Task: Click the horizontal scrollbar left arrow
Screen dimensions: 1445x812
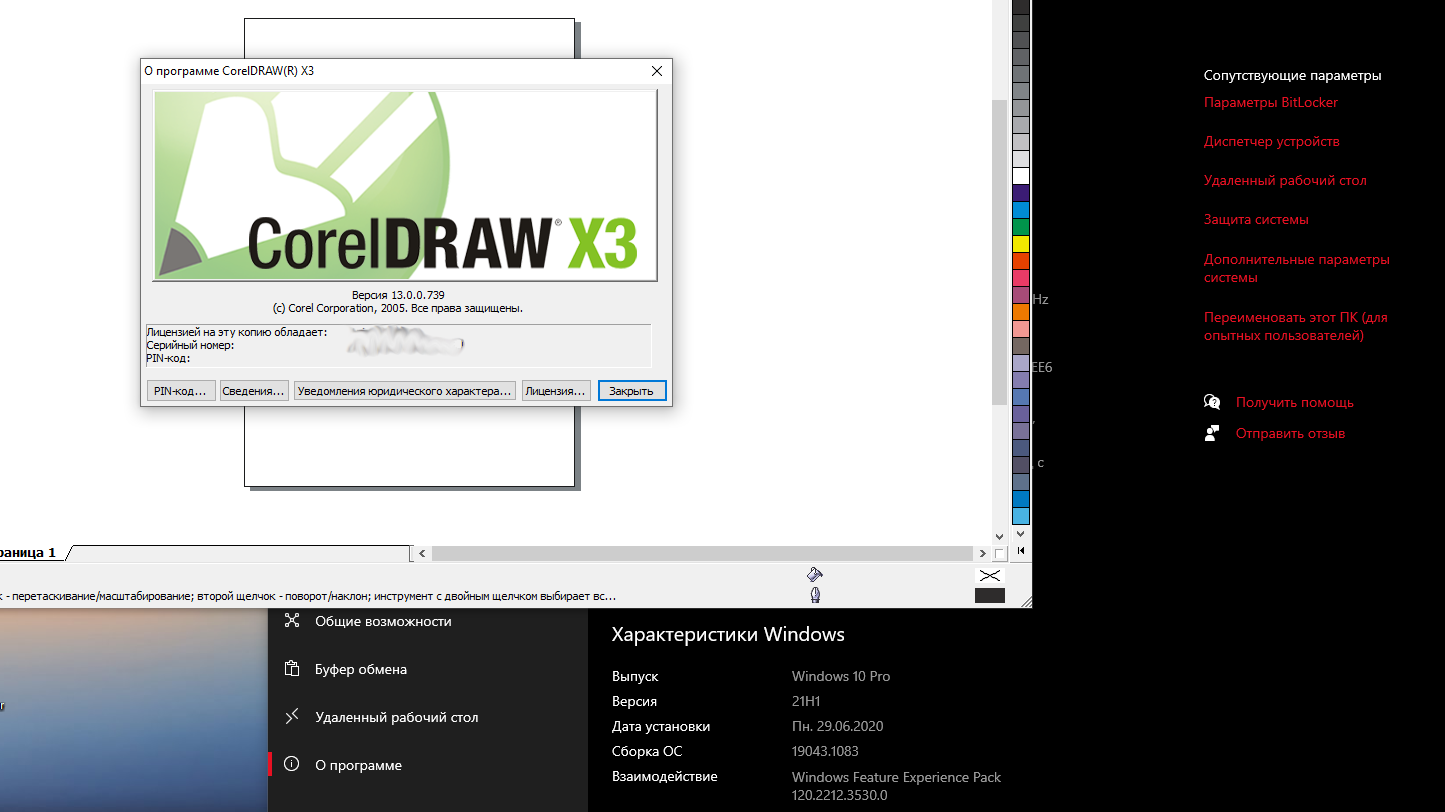Action: point(422,553)
